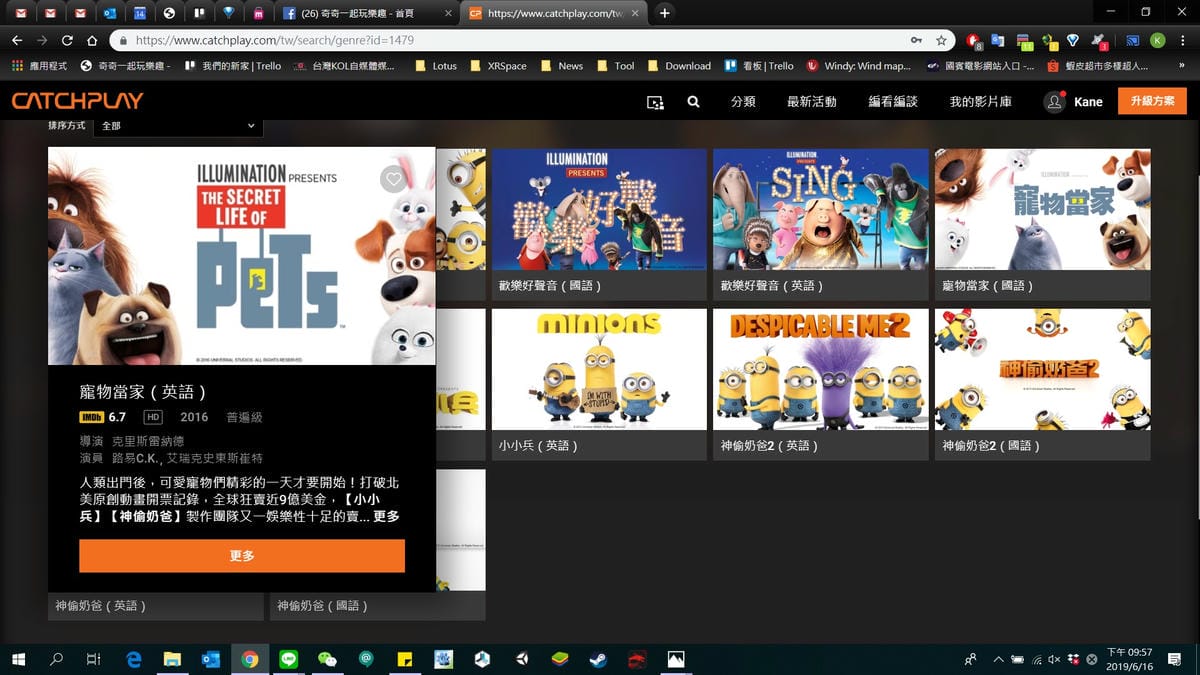The width and height of the screenshot is (1200, 675).
Task: Click the address bar URL field
Action: (520, 41)
